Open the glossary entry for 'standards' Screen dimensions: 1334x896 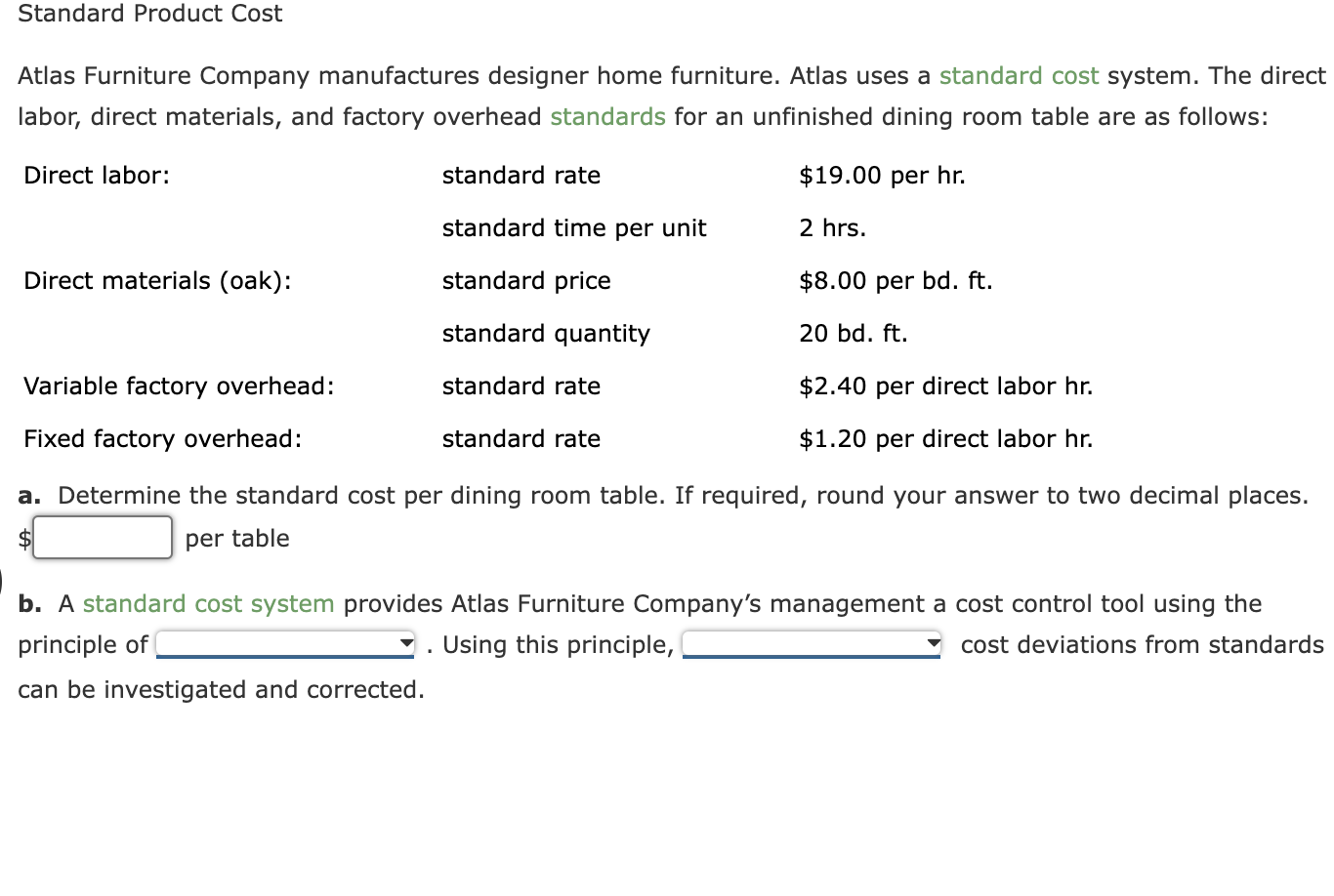pos(607,116)
